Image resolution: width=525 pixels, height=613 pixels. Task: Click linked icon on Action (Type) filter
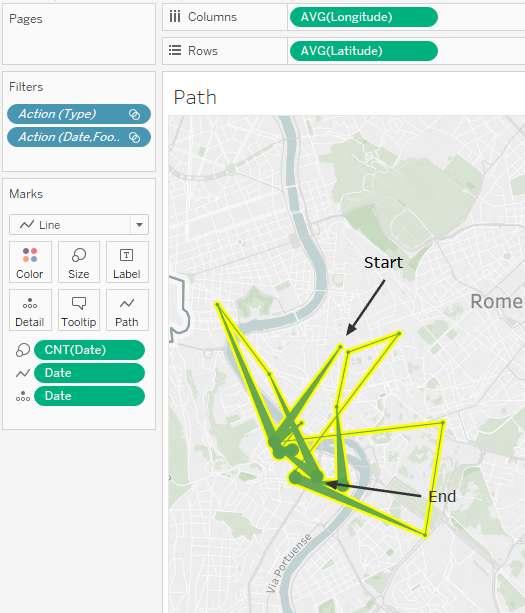point(134,114)
